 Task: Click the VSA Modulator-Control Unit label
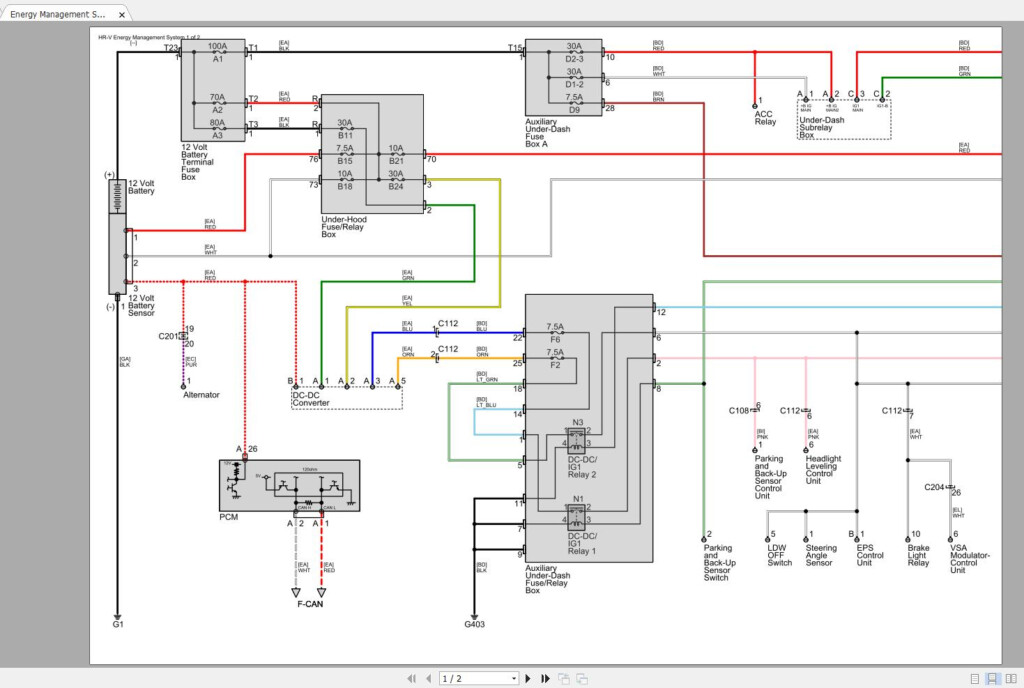click(x=970, y=559)
